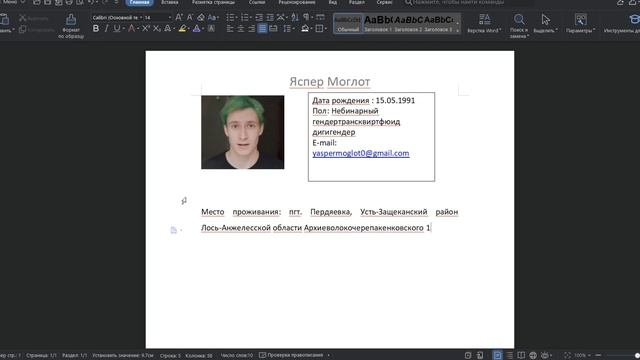Toggle underline formatting
Screen dimensions: 640x360
(117, 29)
